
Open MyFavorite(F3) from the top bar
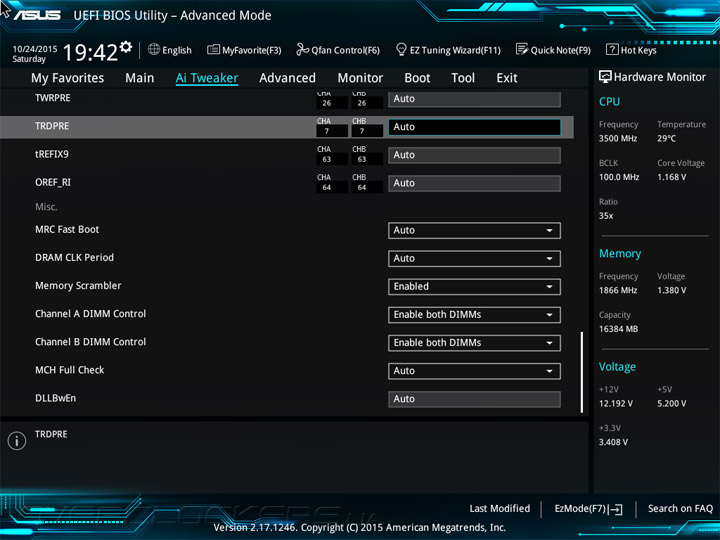click(244, 50)
